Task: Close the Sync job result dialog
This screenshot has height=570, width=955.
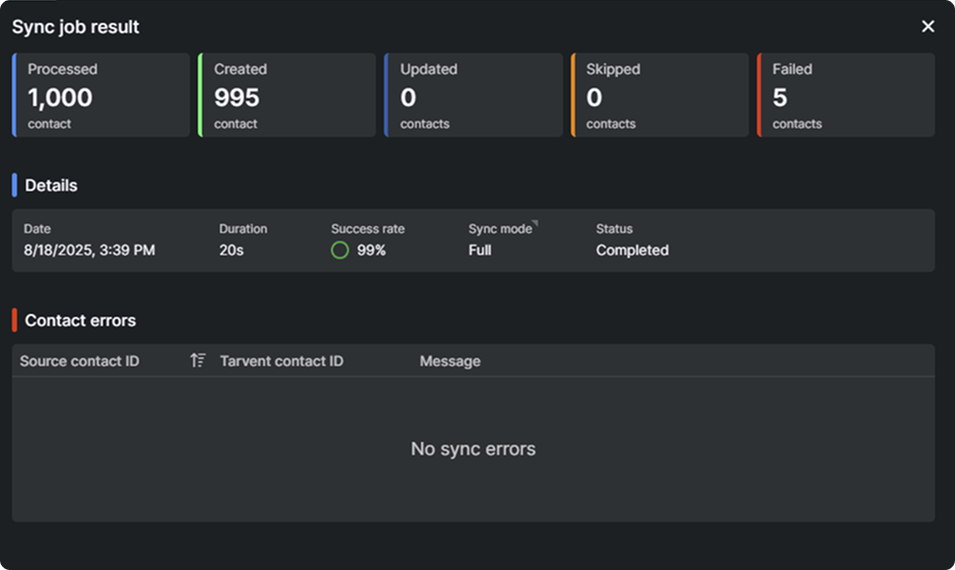Action: tap(928, 26)
